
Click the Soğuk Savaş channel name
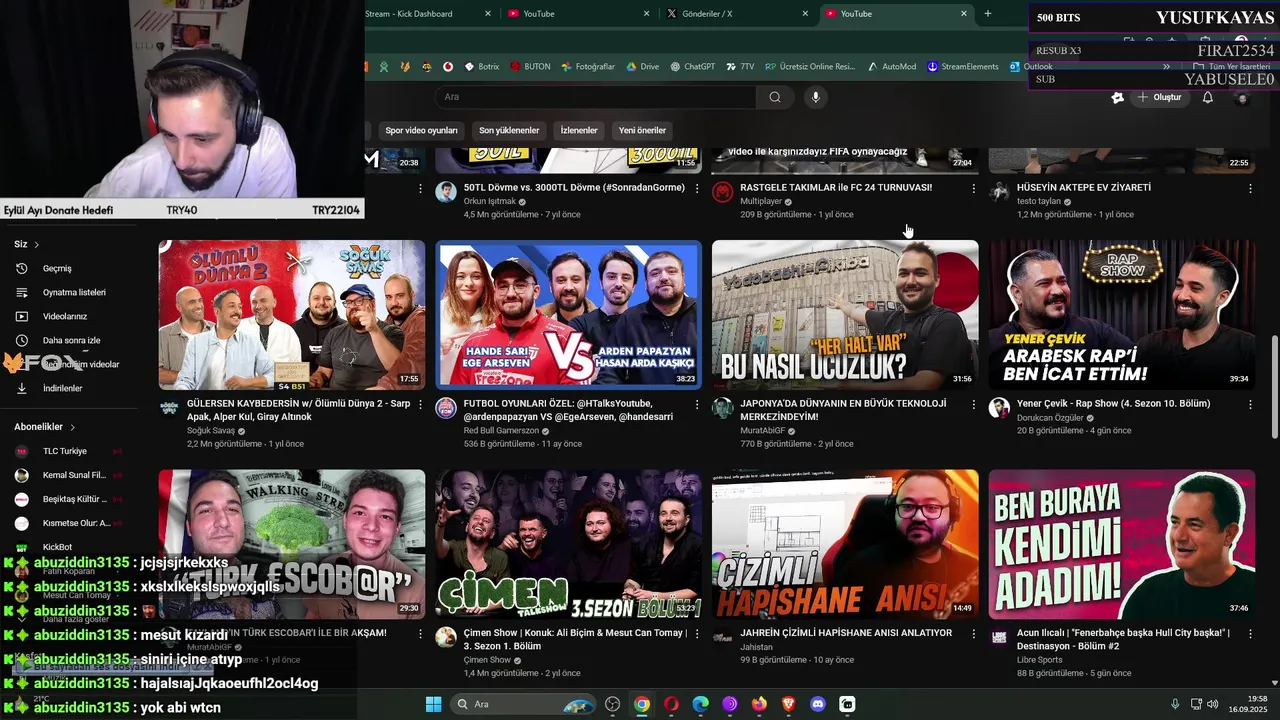click(x=210, y=430)
